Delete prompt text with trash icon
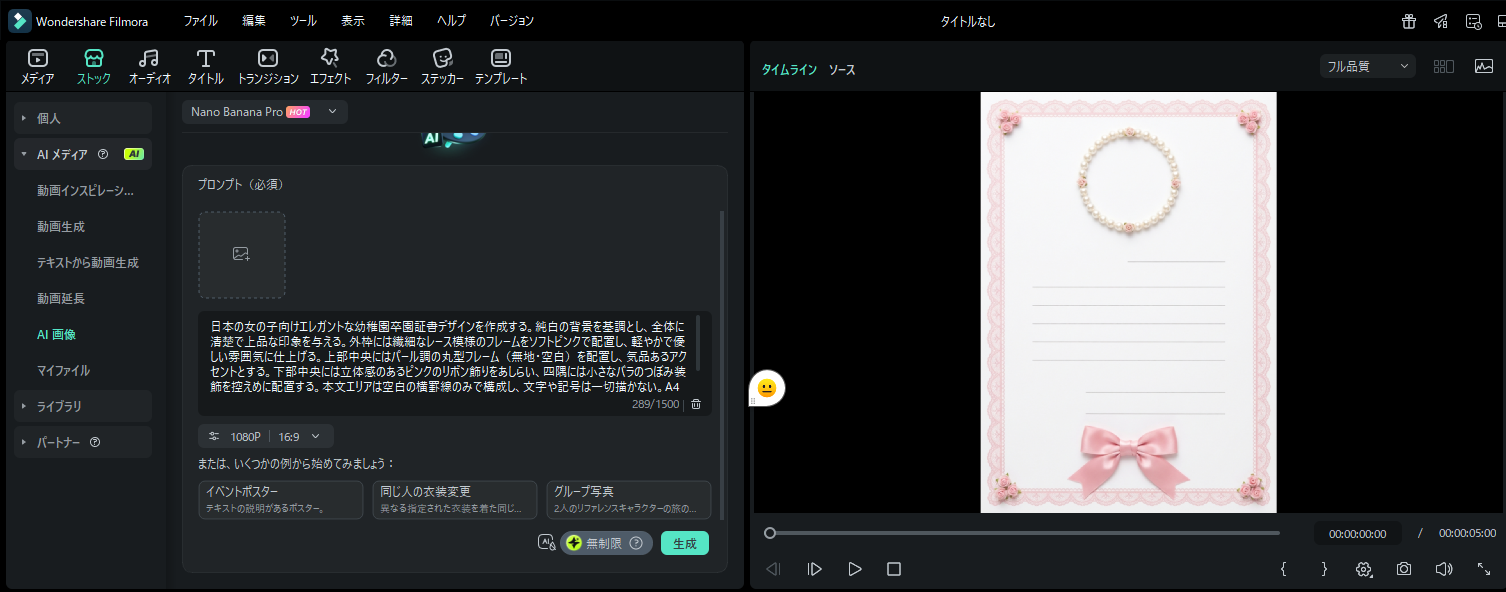Viewport: 1506px width, 592px height. pos(696,404)
